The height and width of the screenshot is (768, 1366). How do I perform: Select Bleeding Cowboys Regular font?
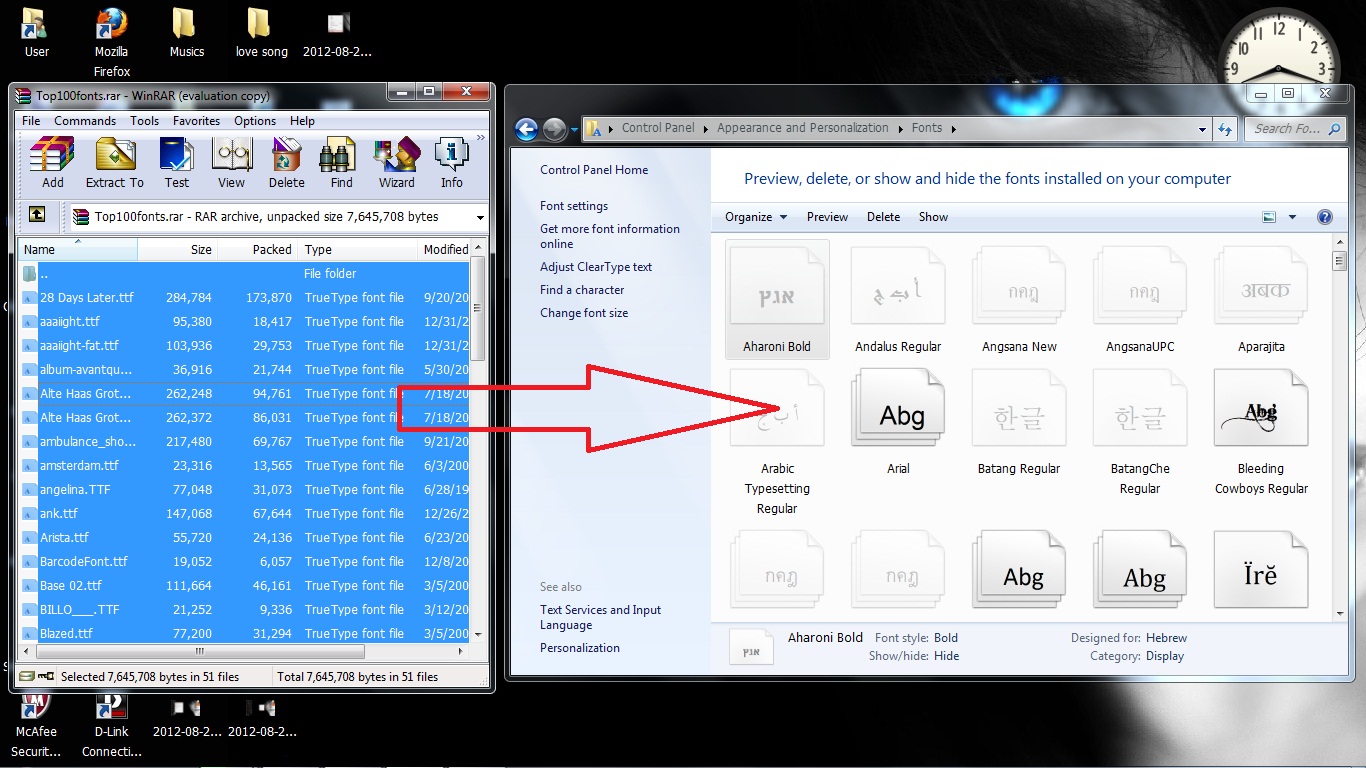point(1261,430)
